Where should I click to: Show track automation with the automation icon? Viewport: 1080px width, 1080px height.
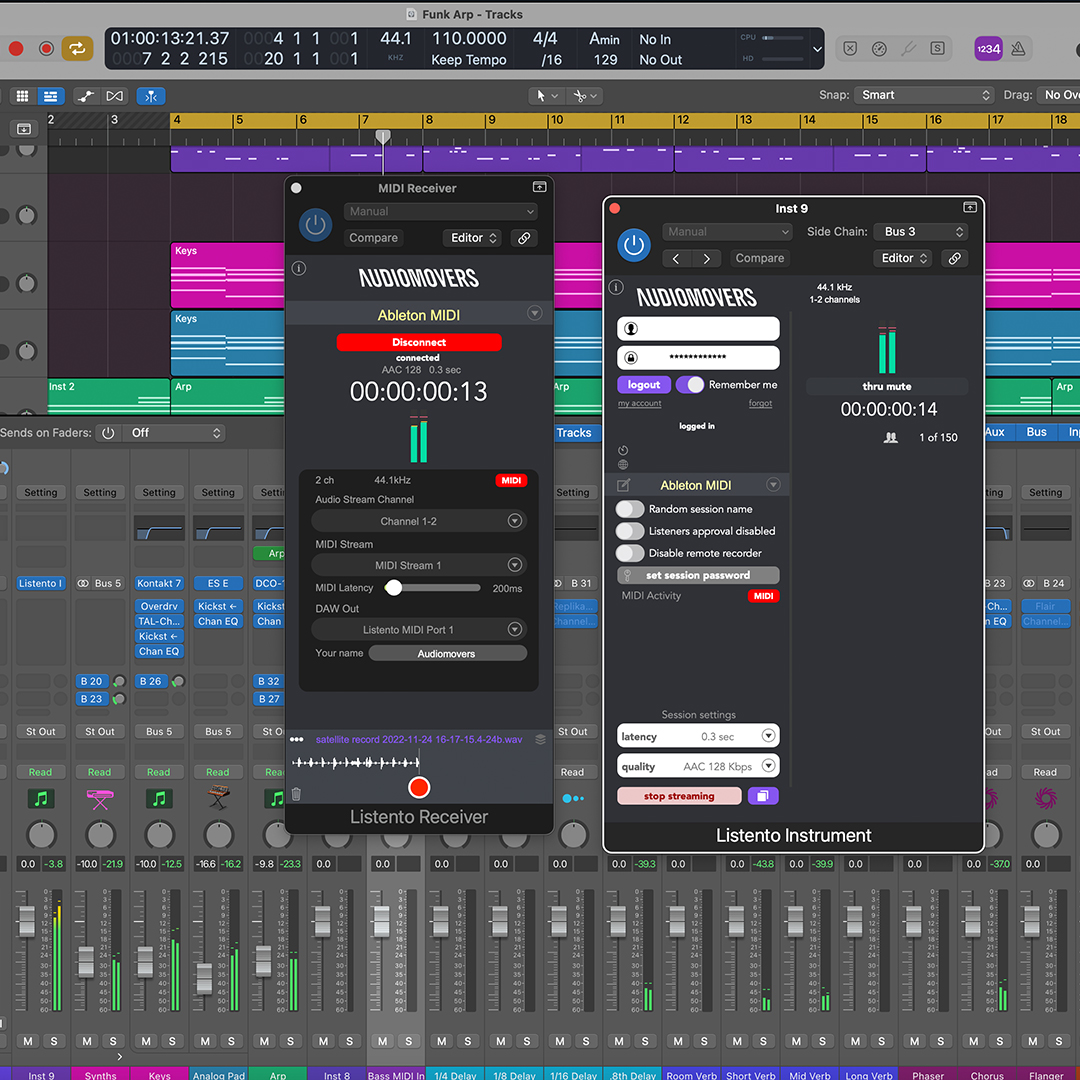[85, 96]
